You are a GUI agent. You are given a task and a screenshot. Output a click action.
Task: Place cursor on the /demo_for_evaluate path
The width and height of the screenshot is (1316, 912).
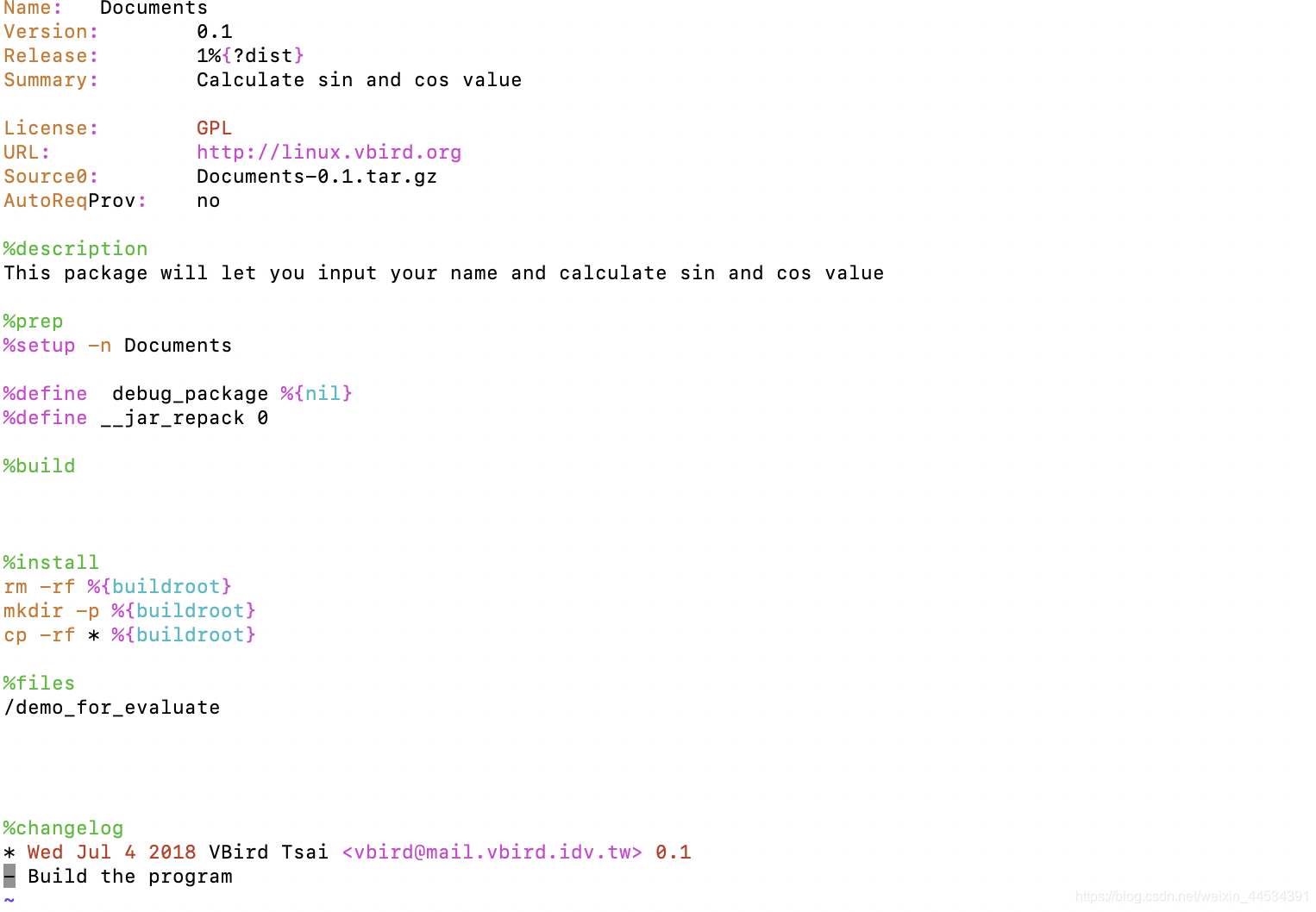click(112, 708)
